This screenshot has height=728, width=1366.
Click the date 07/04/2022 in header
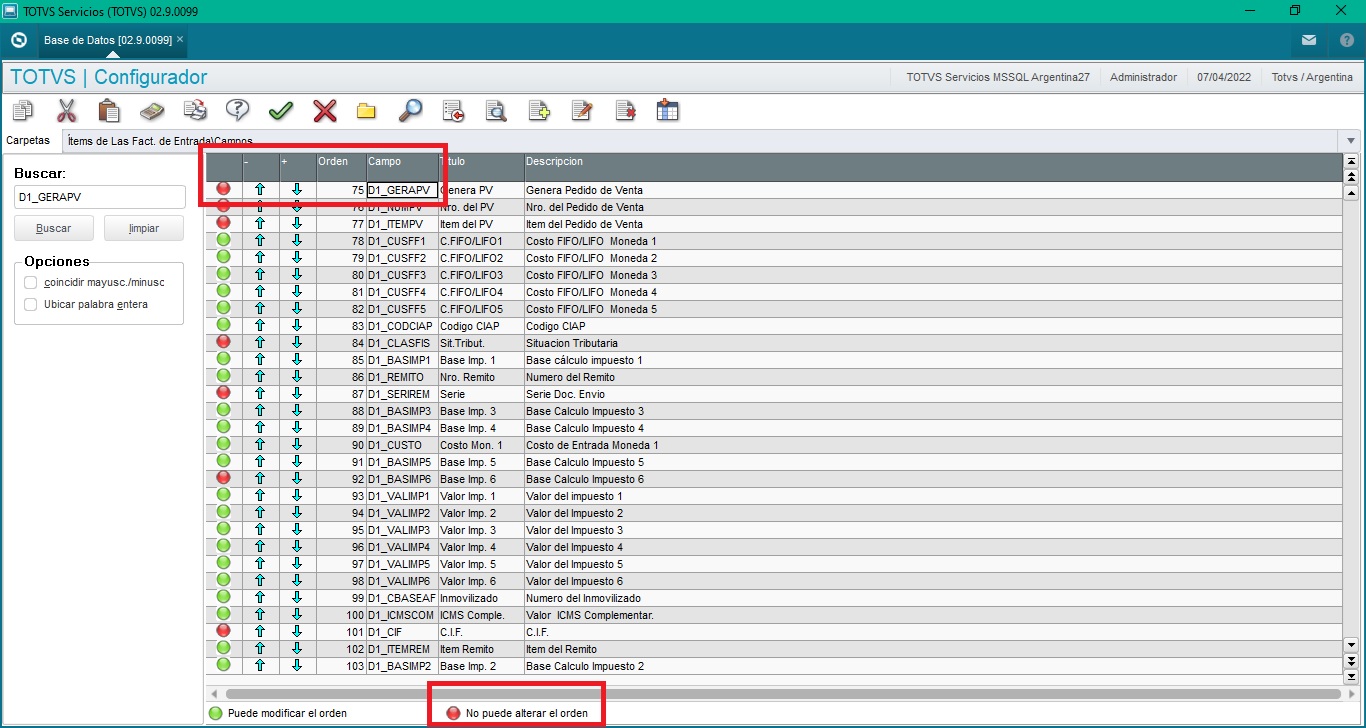point(1223,77)
